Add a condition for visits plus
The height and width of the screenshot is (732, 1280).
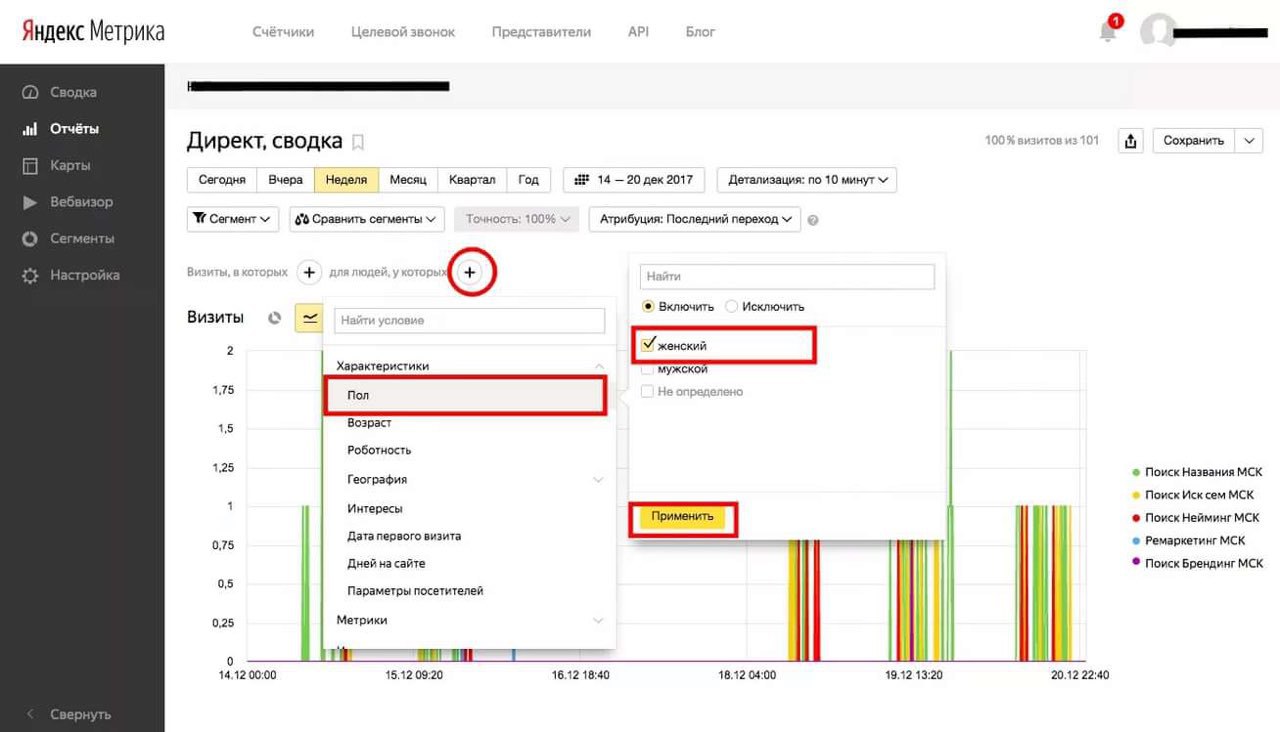click(309, 272)
